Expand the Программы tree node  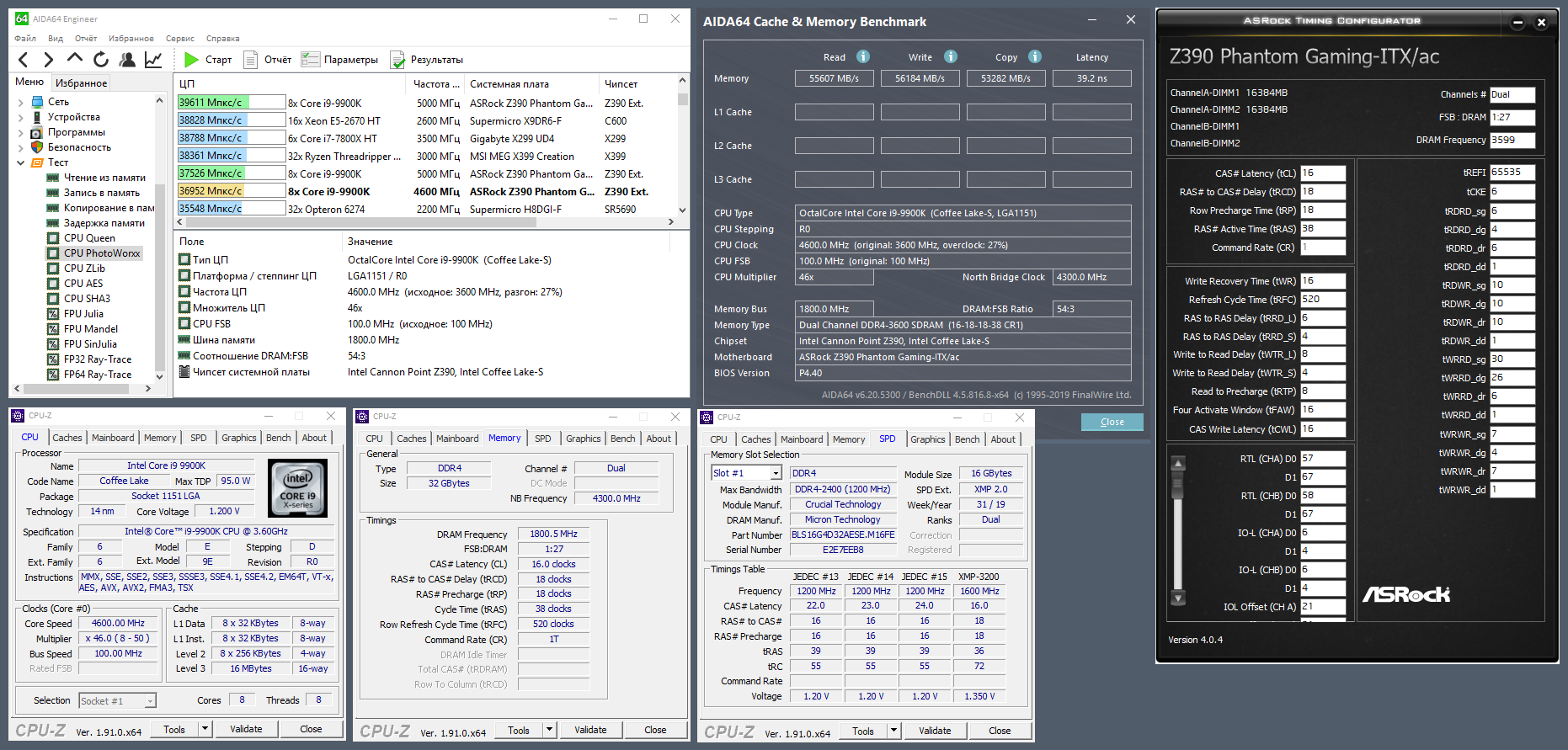(21, 132)
